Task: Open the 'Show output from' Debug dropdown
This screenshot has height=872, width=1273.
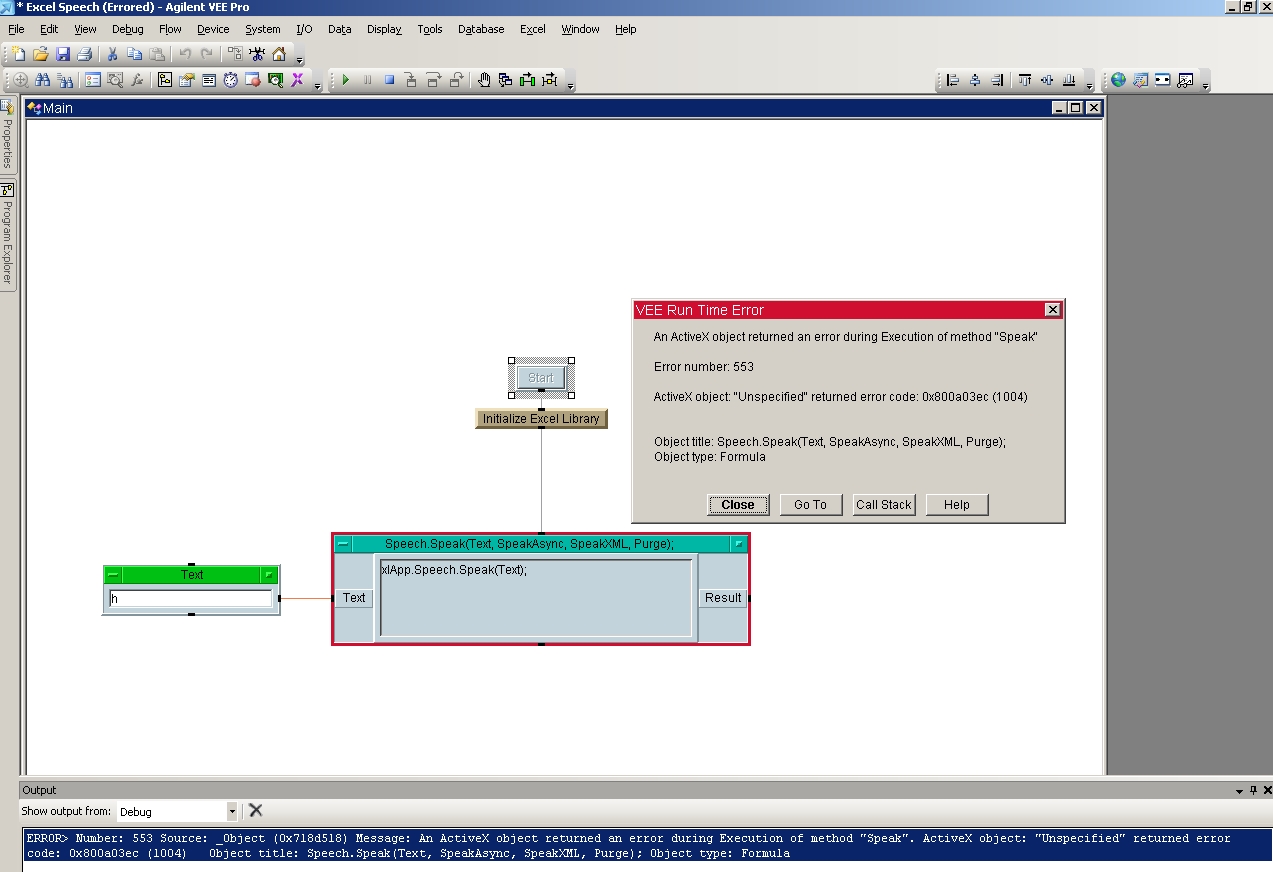Action: pyautogui.click(x=232, y=812)
